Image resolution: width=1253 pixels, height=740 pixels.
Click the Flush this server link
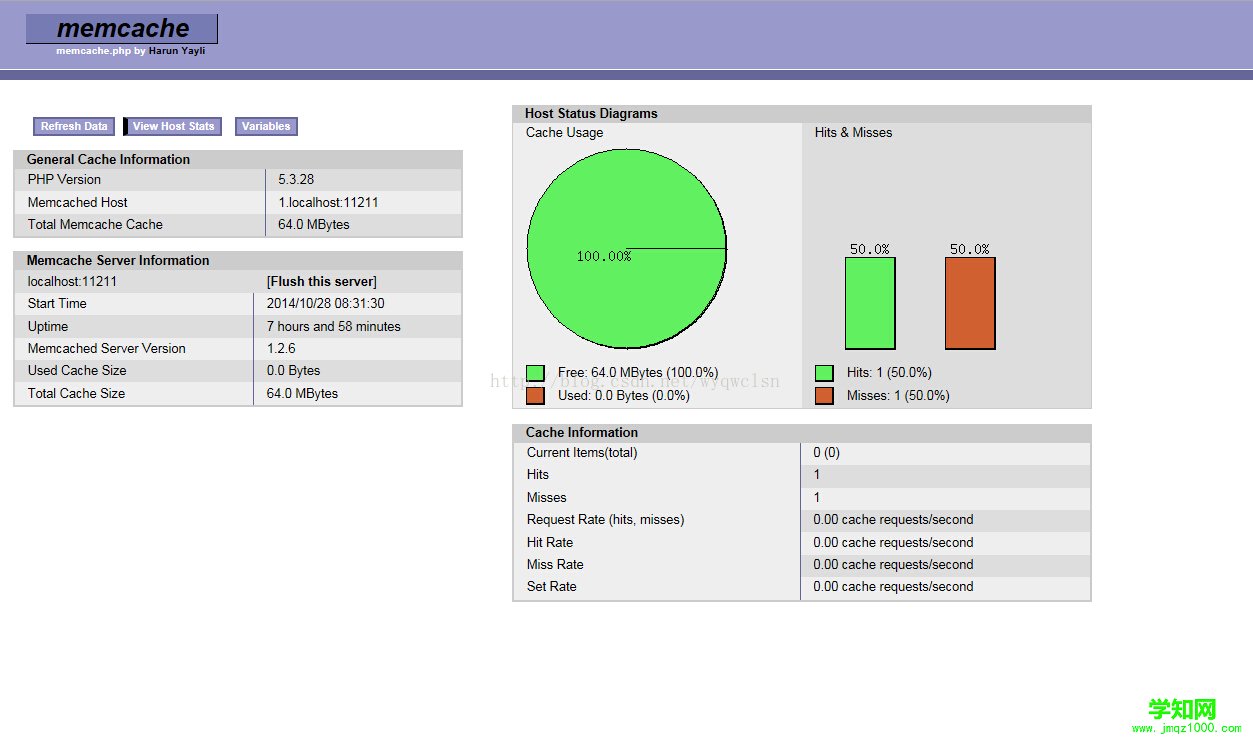pos(322,282)
